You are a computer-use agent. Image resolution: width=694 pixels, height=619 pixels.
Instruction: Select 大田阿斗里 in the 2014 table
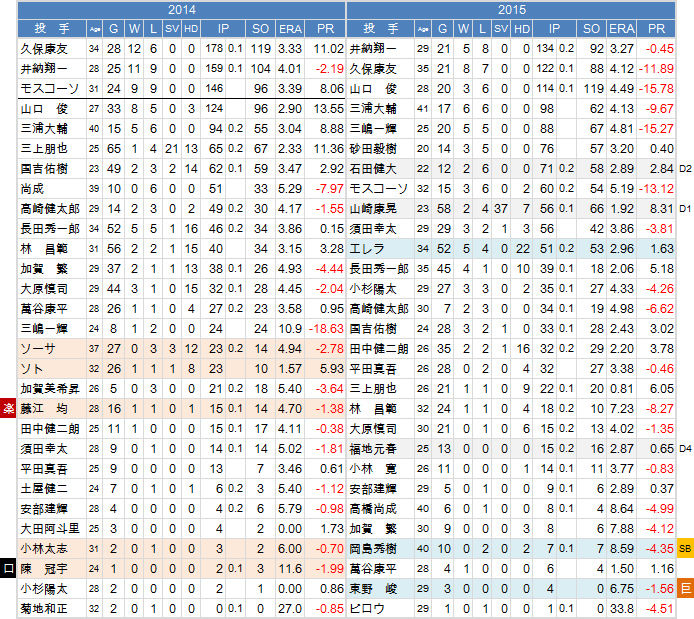[x=50, y=529]
